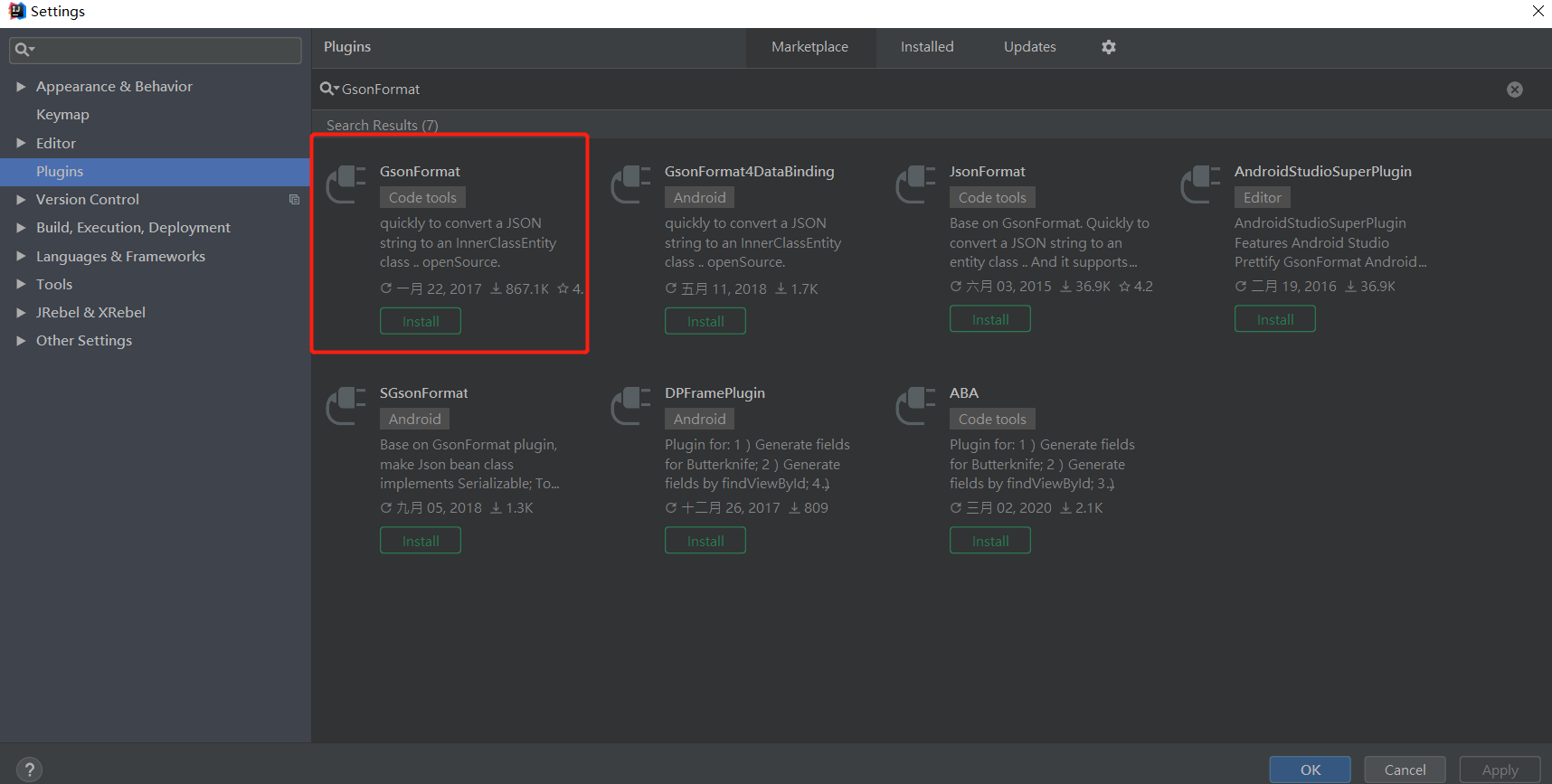Open the SGsonFormat plugin title
Screen dimensions: 1552x784
[x=423, y=393]
